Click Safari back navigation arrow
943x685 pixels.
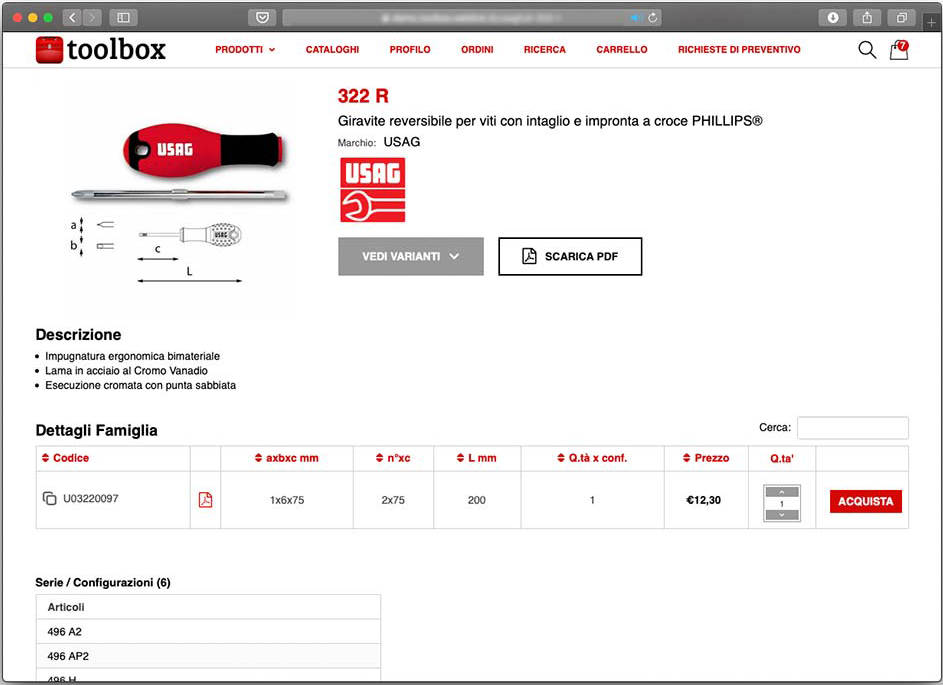click(x=72, y=17)
